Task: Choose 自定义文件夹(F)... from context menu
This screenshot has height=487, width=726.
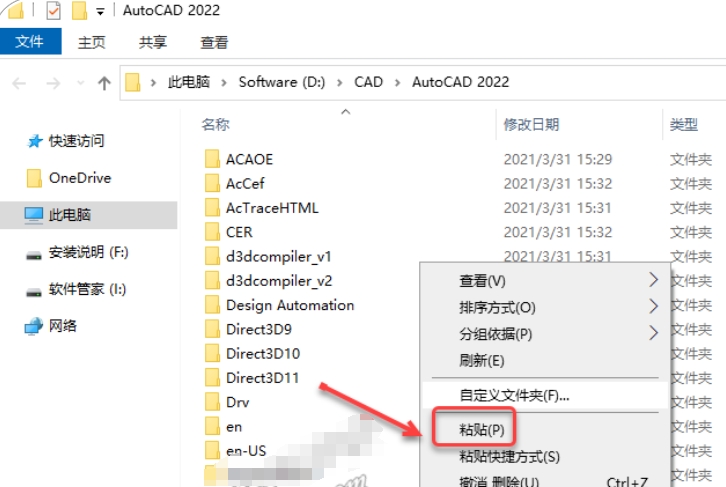Action: [x=545, y=395]
